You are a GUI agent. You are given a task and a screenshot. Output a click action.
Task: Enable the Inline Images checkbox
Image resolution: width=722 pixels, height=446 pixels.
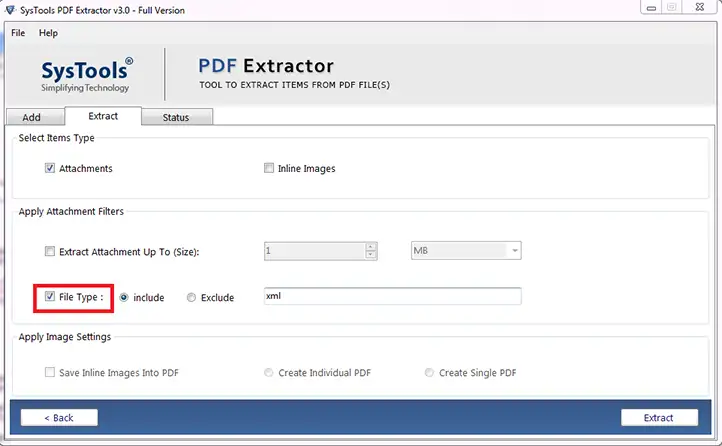tap(269, 168)
